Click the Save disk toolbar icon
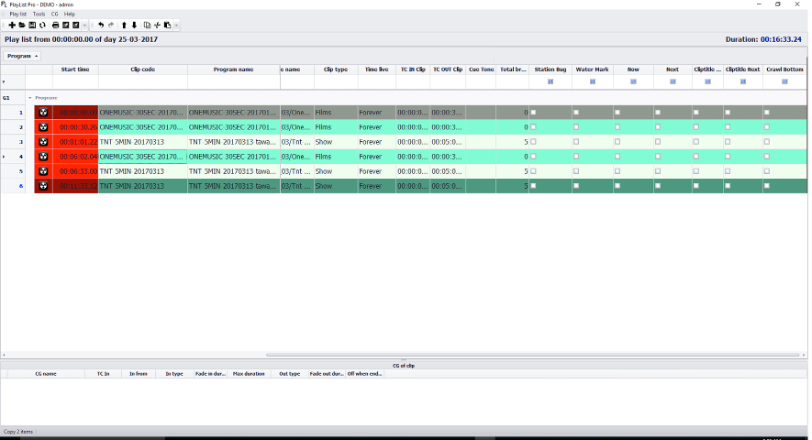The height and width of the screenshot is (440, 812). point(32,25)
